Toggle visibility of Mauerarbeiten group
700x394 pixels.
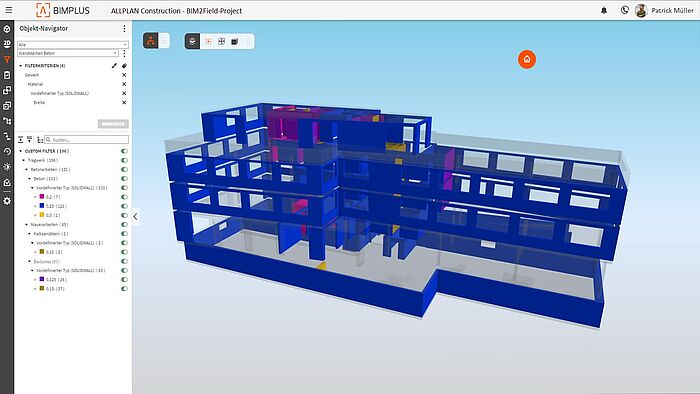click(x=124, y=224)
